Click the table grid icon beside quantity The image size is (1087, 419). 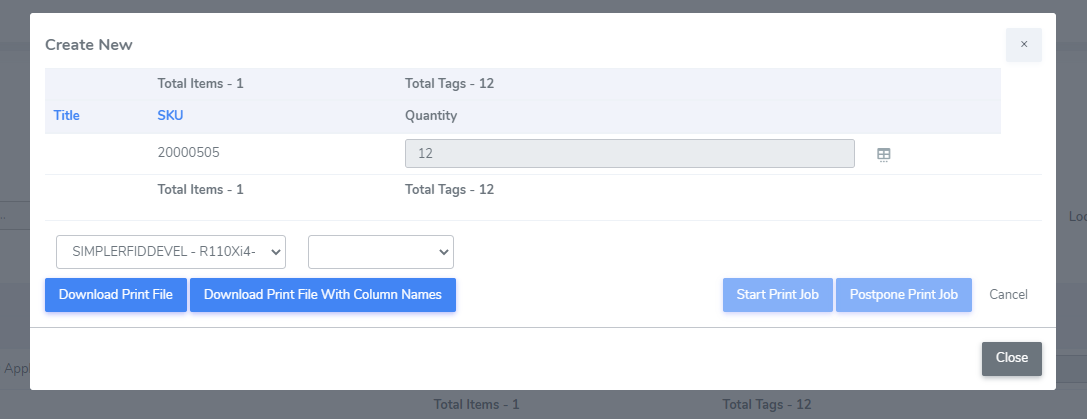[883, 154]
